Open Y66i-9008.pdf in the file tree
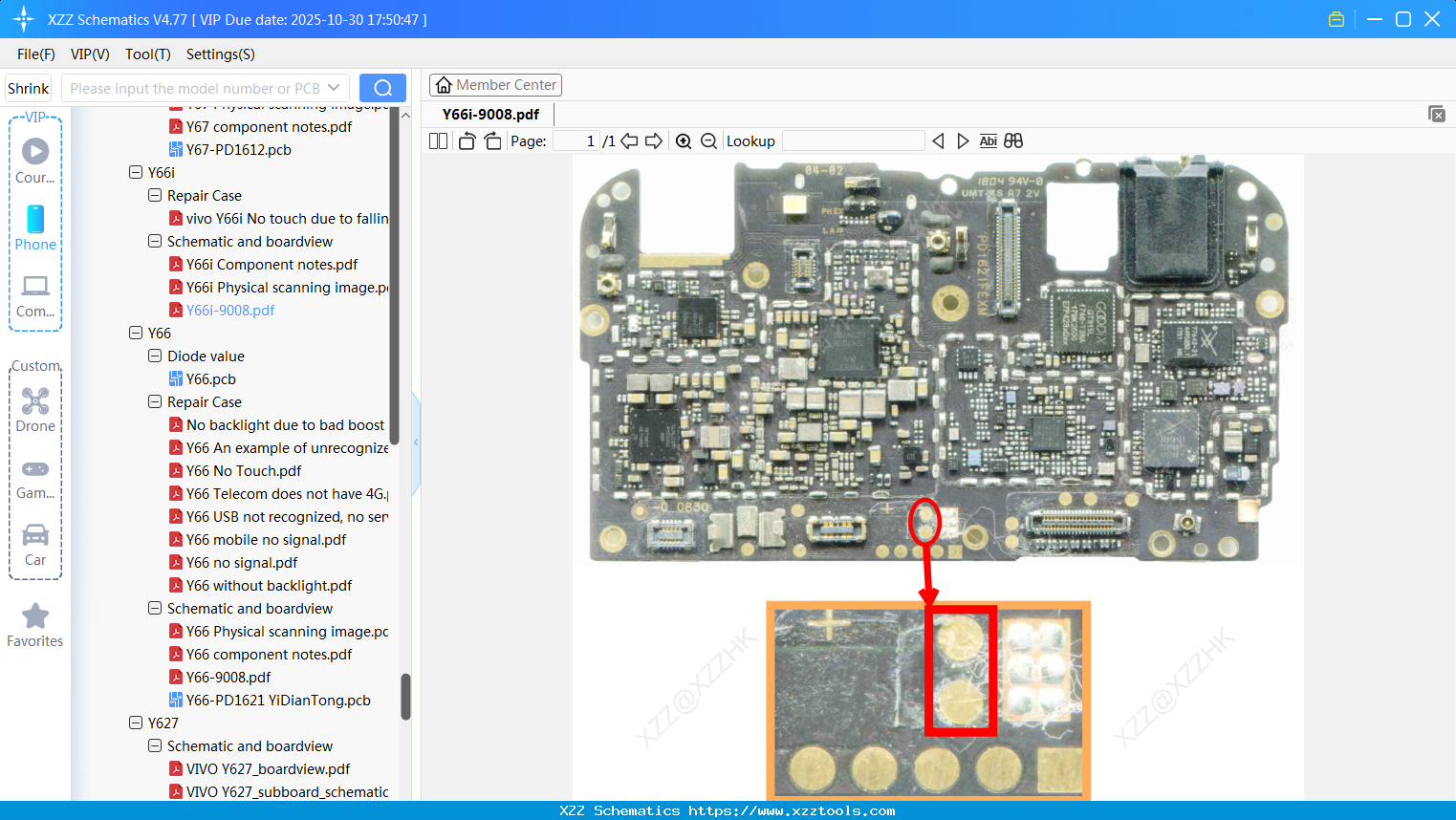 point(230,311)
